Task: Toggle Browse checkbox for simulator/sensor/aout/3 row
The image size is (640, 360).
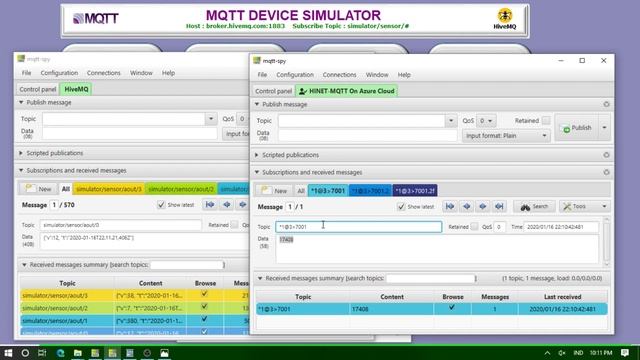Action: point(204,294)
